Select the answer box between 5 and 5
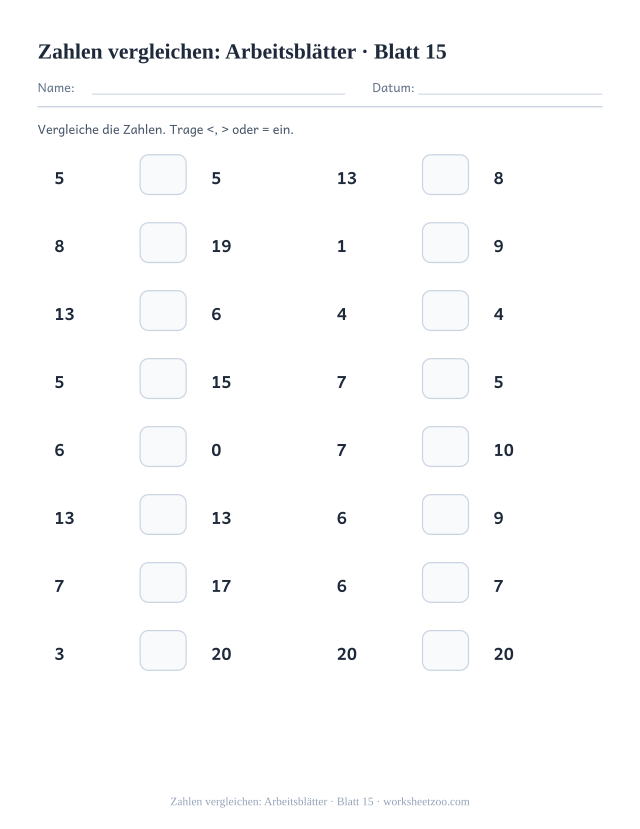Image resolution: width=640 pixels, height=829 pixels. pyautogui.click(x=163, y=174)
